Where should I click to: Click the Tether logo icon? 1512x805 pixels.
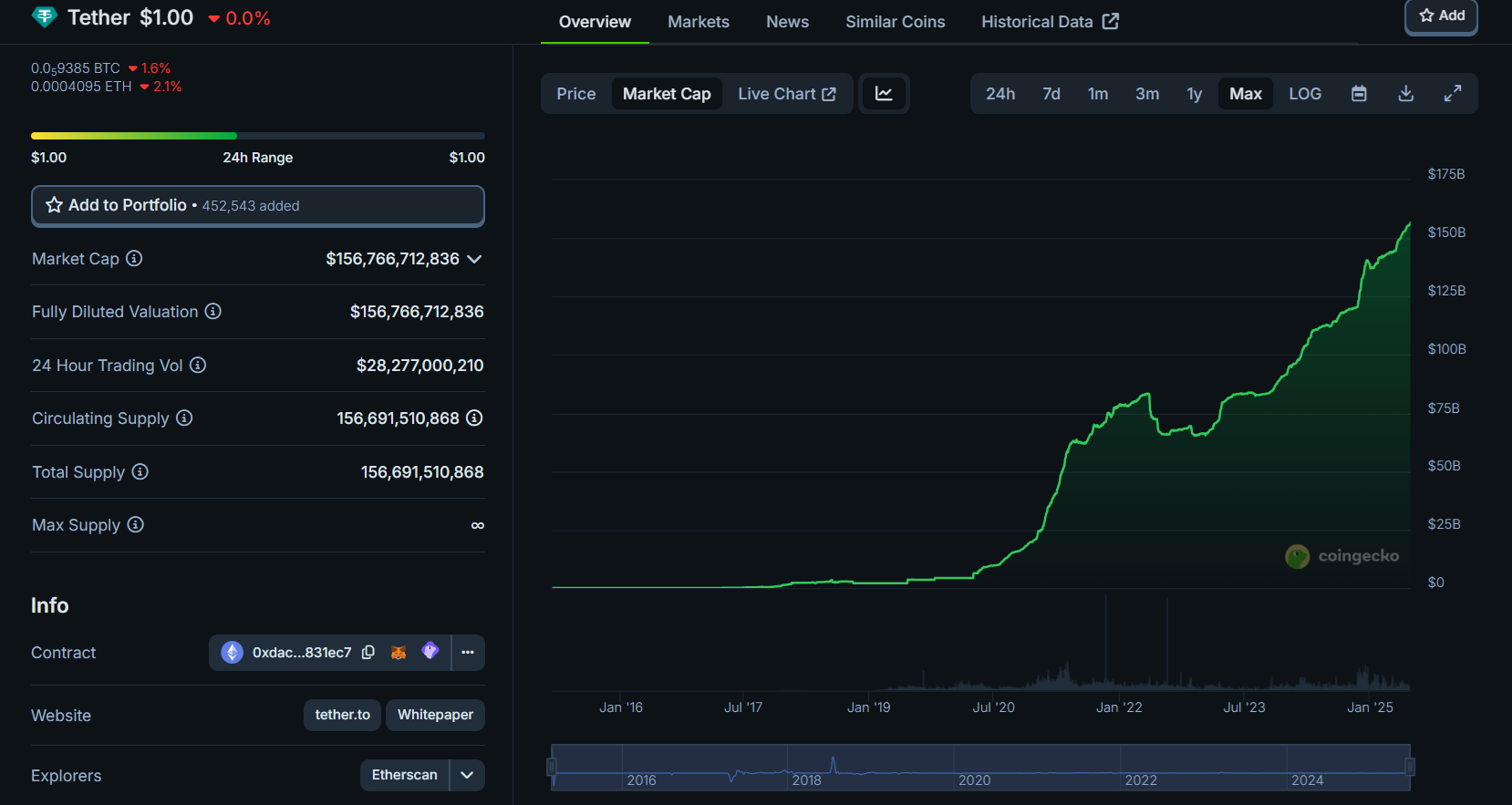[x=45, y=17]
